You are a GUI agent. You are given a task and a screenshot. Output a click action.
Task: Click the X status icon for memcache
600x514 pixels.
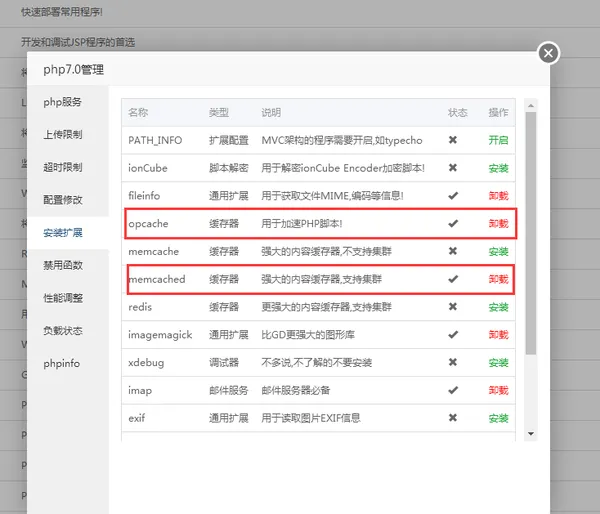tap(453, 251)
